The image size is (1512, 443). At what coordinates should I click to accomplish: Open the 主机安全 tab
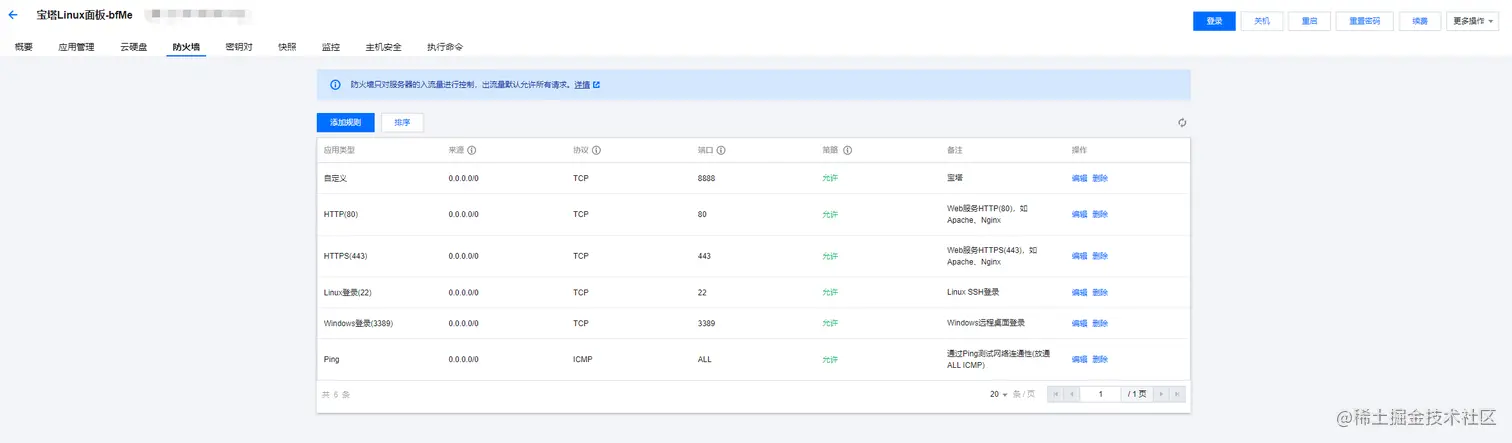(x=383, y=47)
